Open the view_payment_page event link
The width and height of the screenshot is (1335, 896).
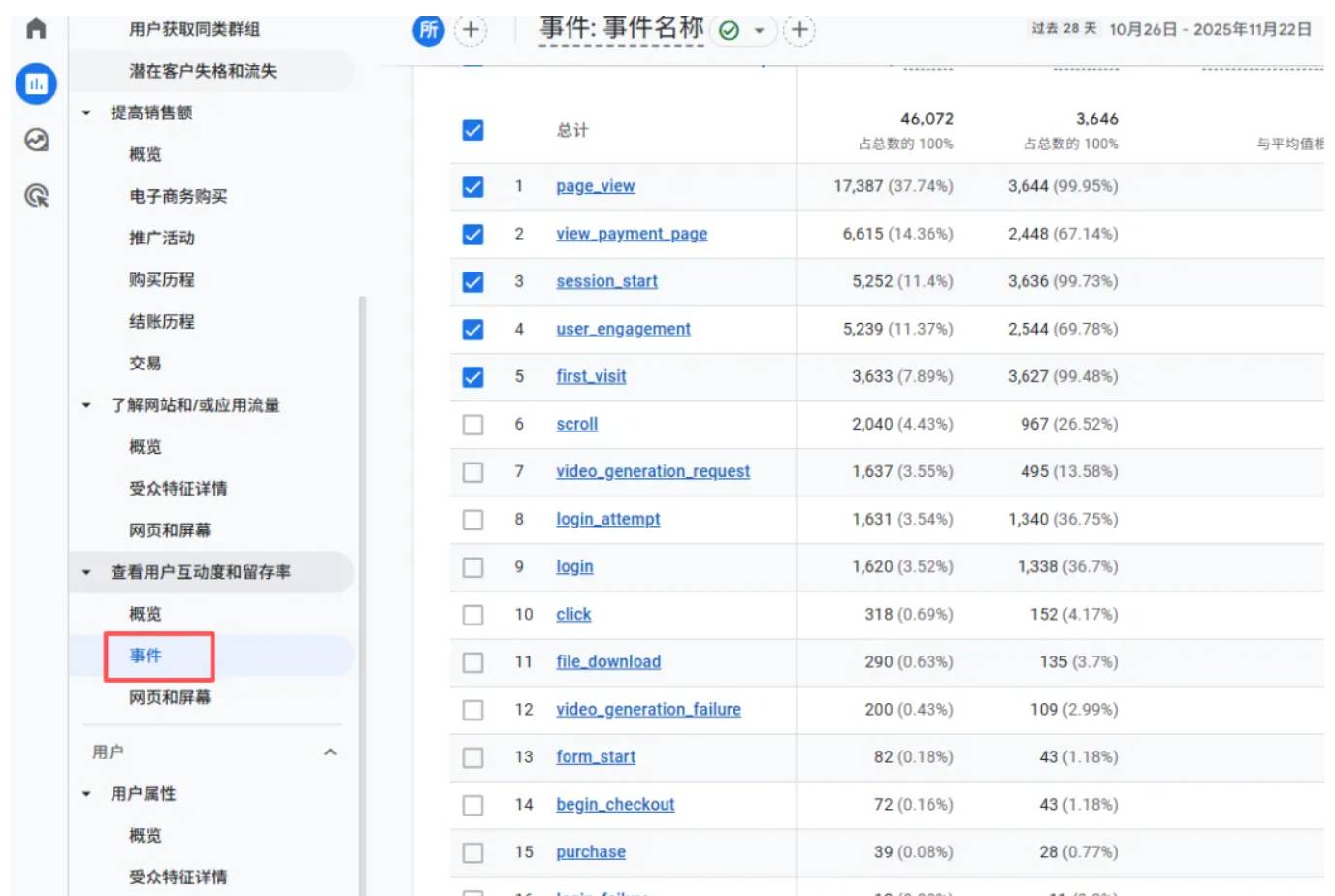click(632, 234)
